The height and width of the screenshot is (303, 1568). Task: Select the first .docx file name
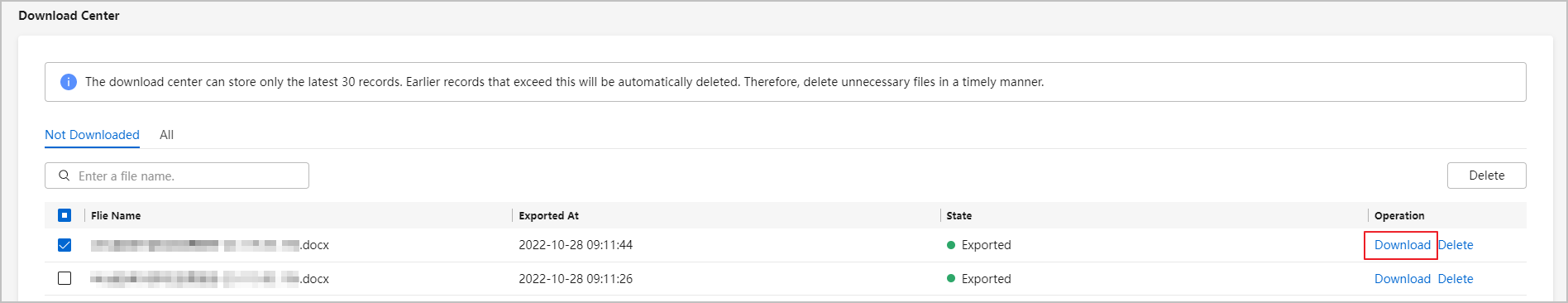(210, 245)
